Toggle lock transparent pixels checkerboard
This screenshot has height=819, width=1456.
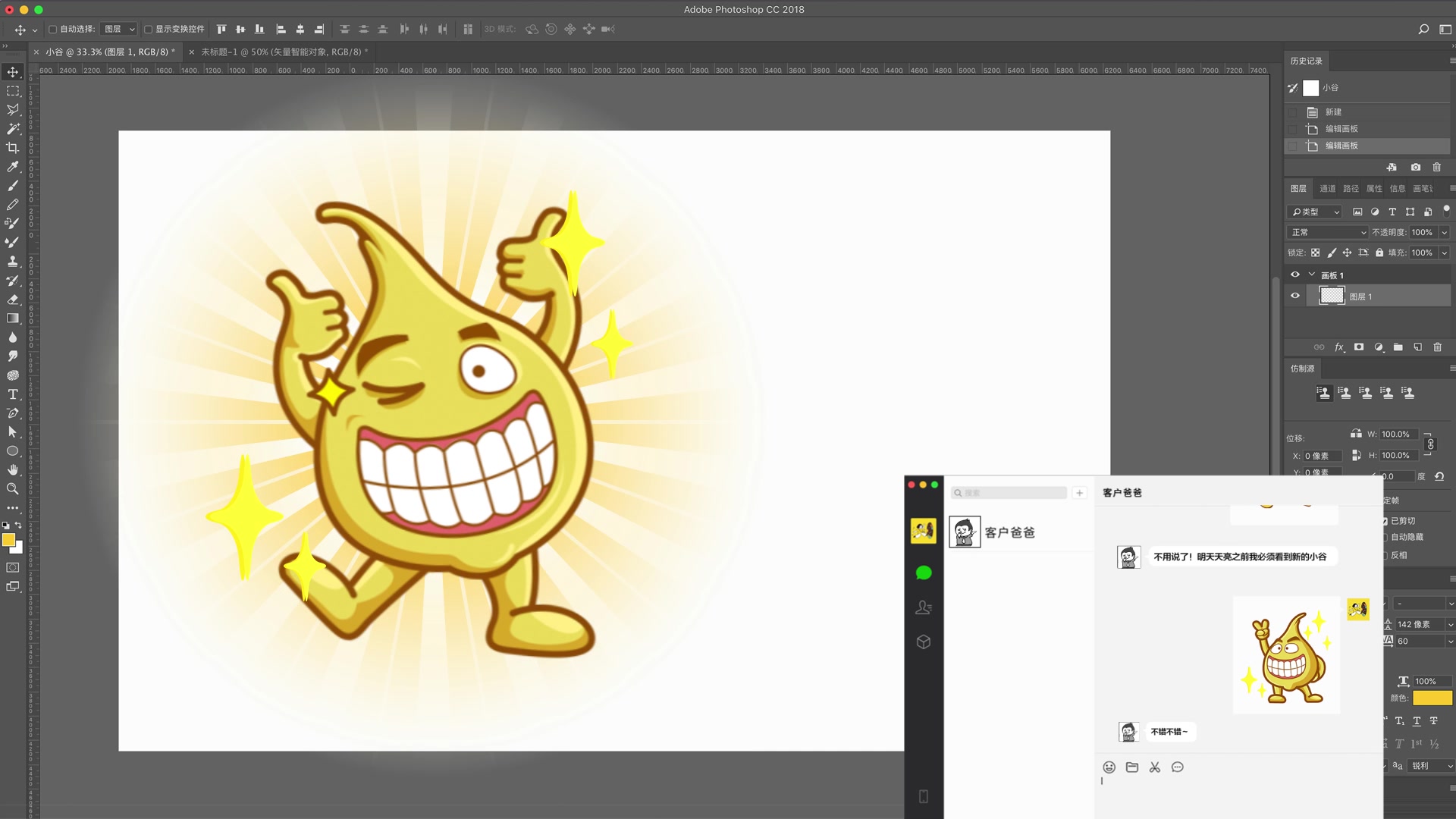1315,253
